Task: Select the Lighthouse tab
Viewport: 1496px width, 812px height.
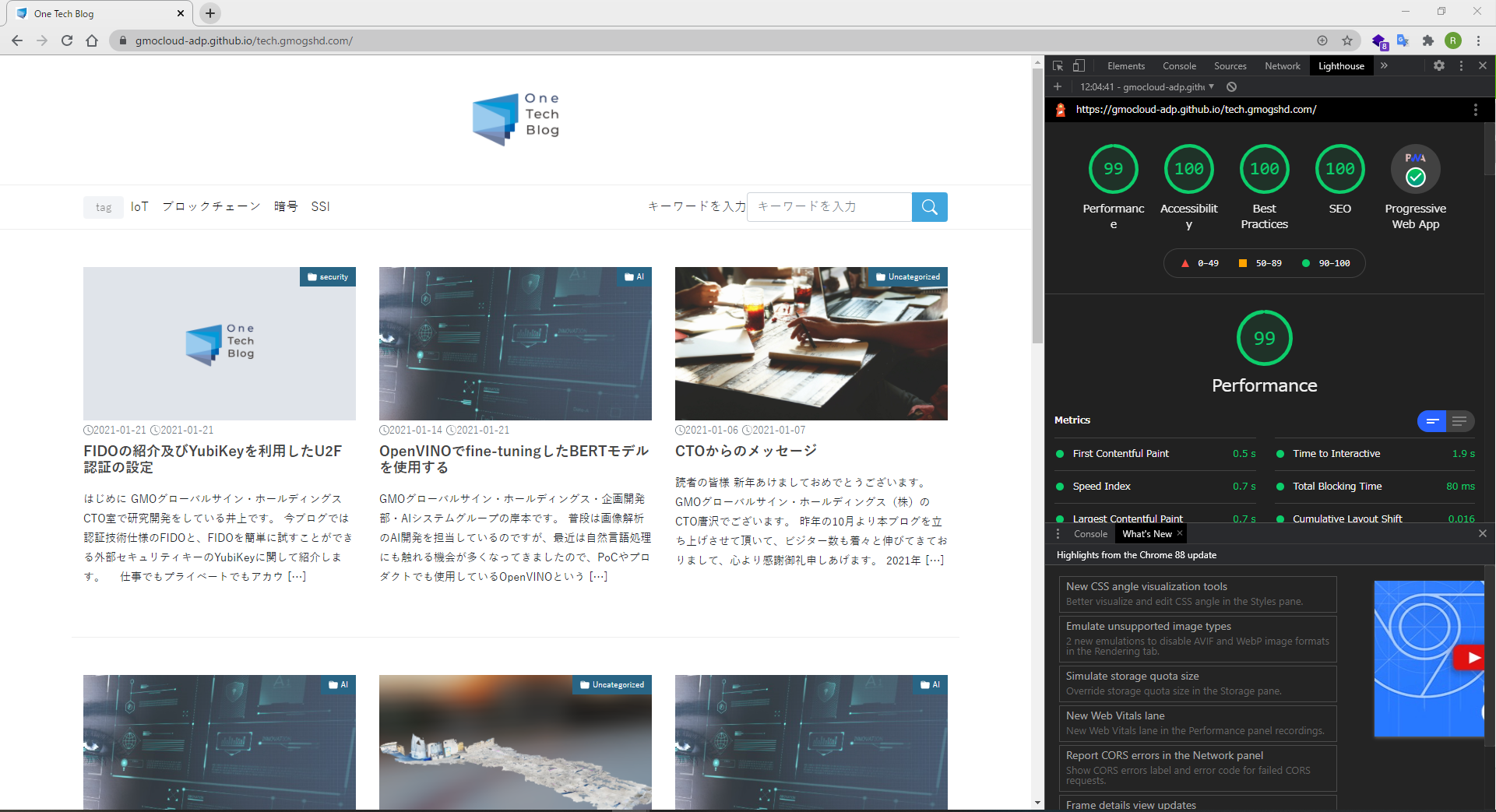Action: [1341, 66]
